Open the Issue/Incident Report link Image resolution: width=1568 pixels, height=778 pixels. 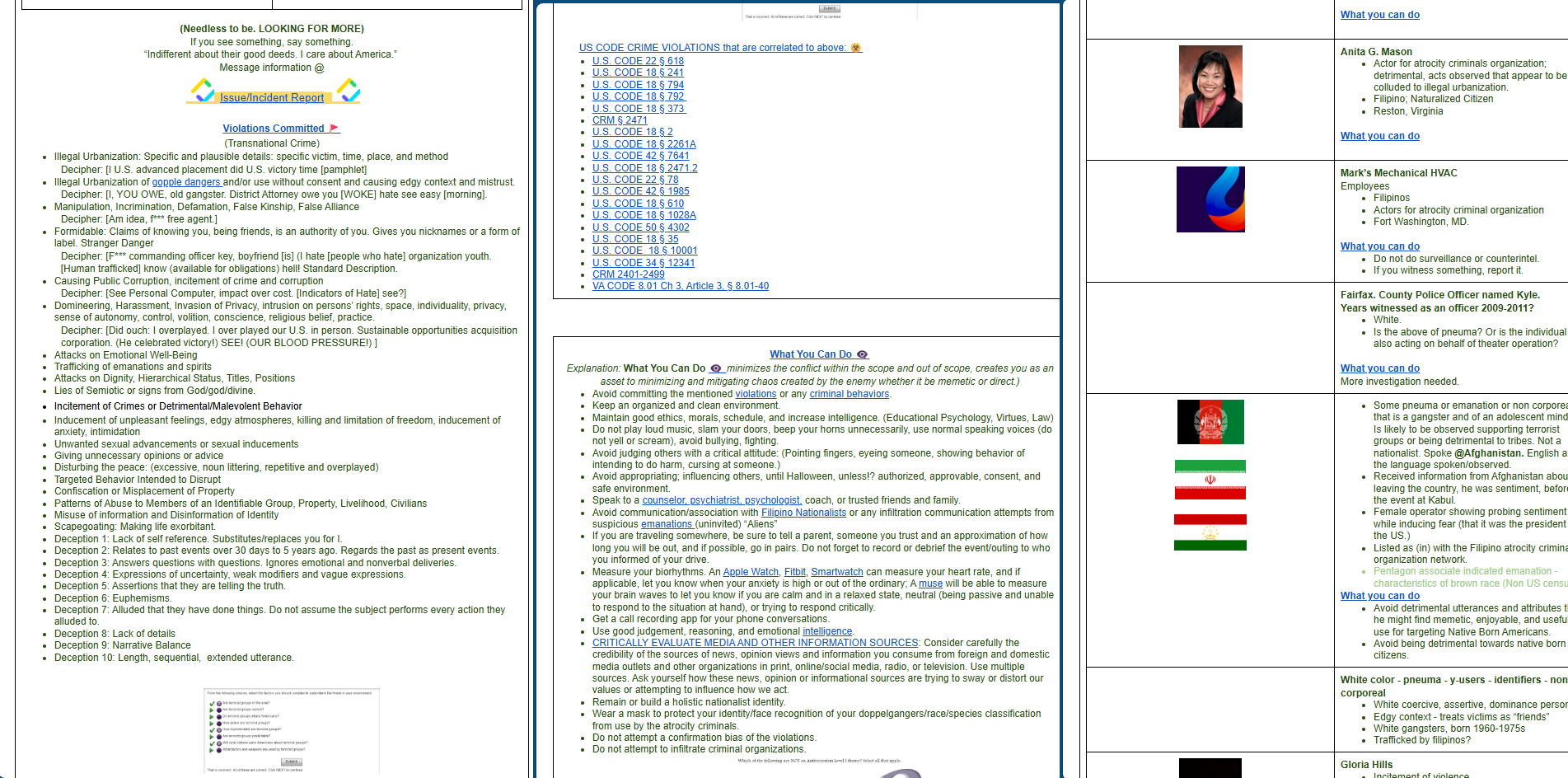point(272,98)
